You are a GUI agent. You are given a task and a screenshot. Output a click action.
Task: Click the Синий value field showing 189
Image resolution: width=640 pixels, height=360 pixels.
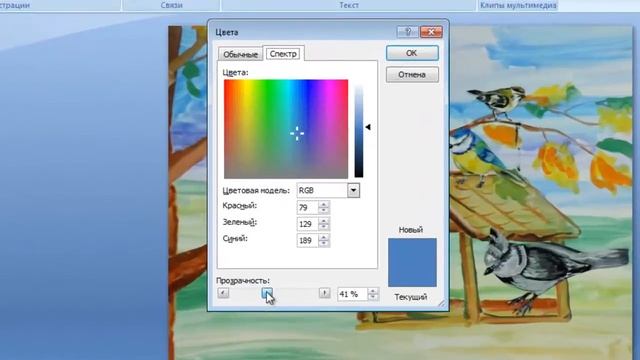pyautogui.click(x=307, y=240)
